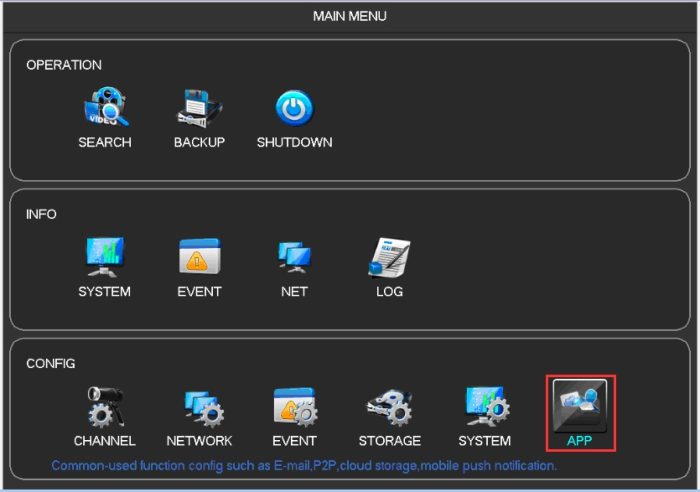The height and width of the screenshot is (492, 700).
Task: View the LOG document icon
Action: click(x=389, y=258)
